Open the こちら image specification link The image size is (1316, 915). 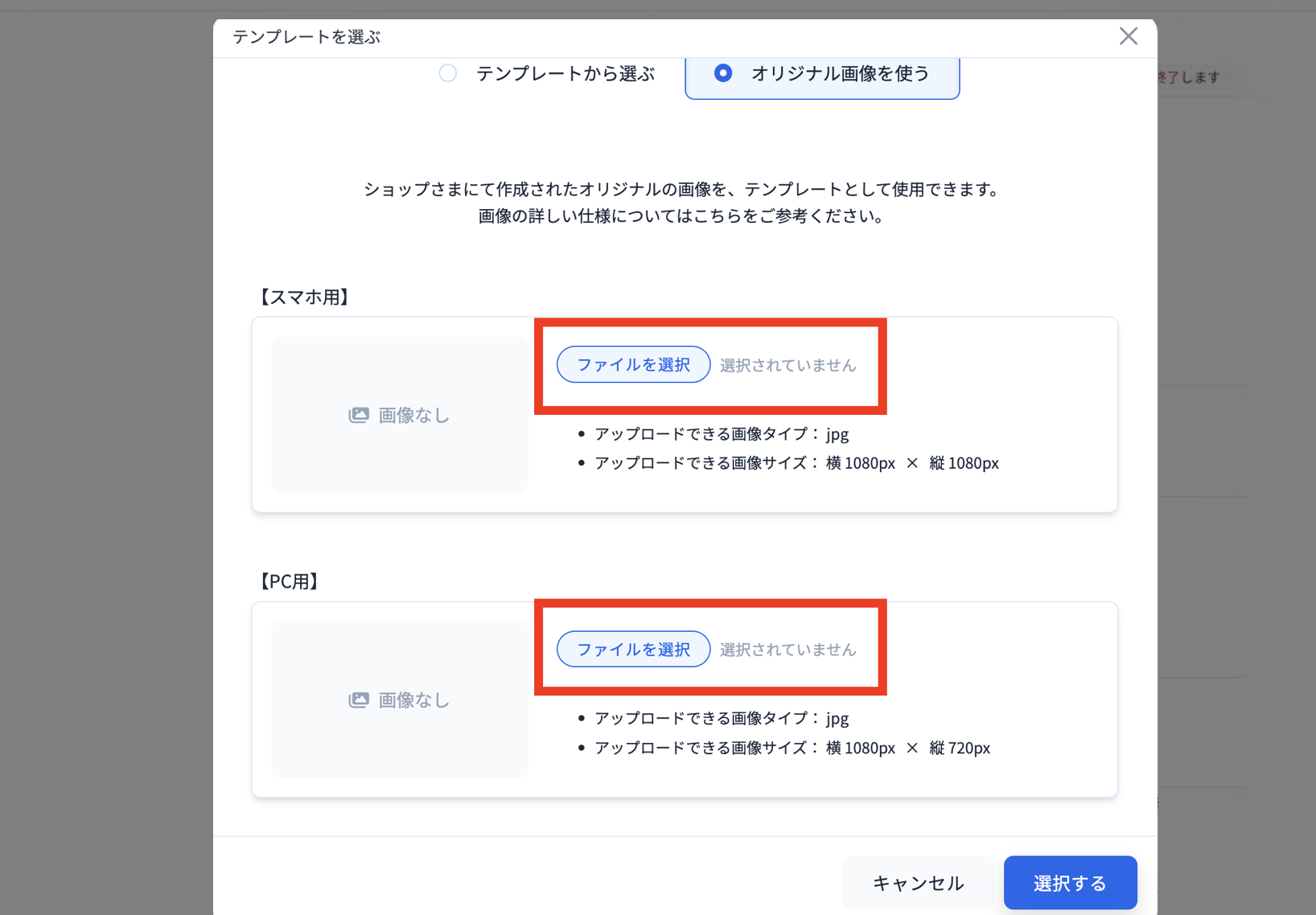point(718,216)
